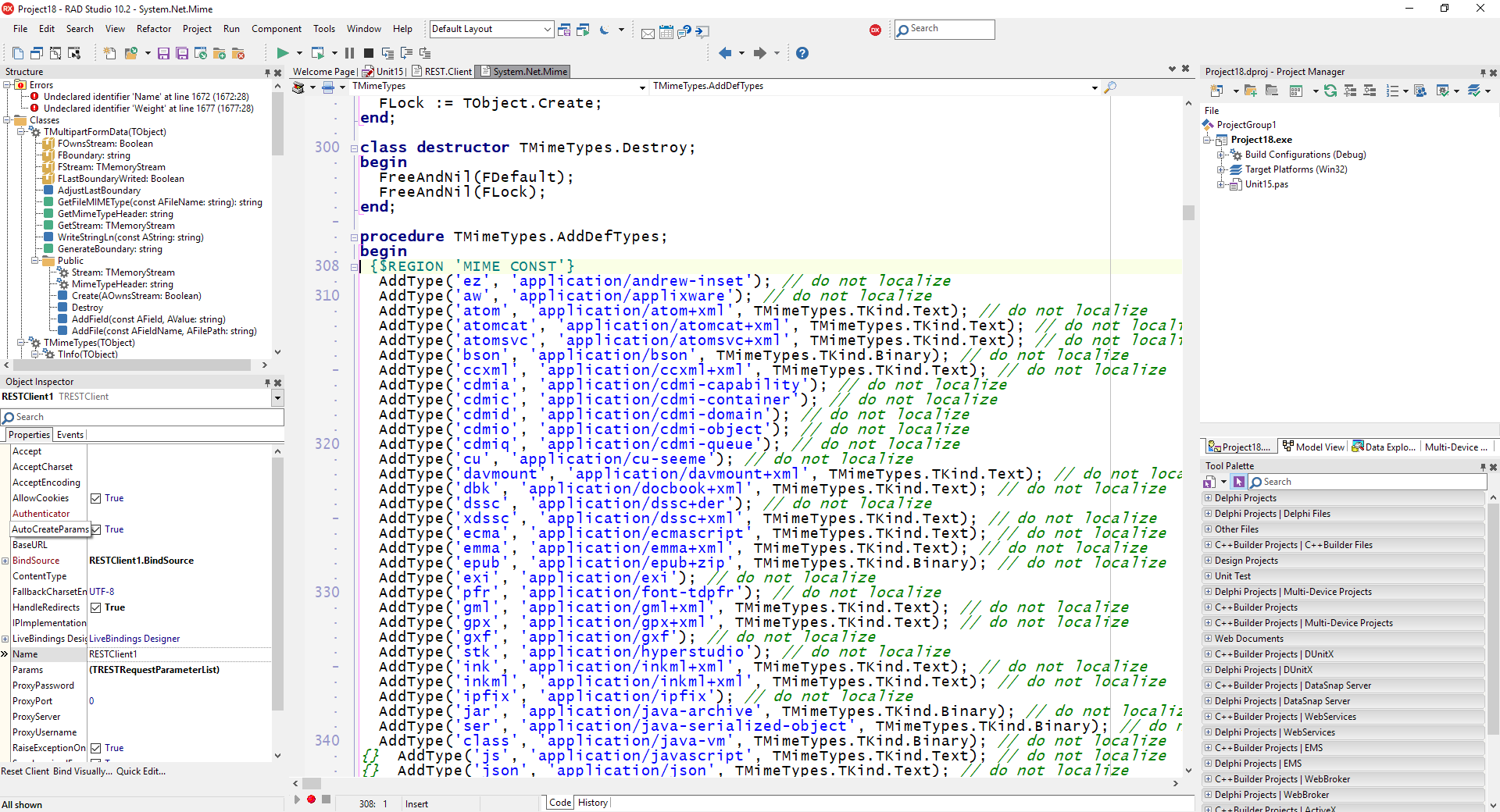This screenshot has height=812, width=1500.
Task: Open the TMimeTypes class dropdown
Action: pos(642,87)
